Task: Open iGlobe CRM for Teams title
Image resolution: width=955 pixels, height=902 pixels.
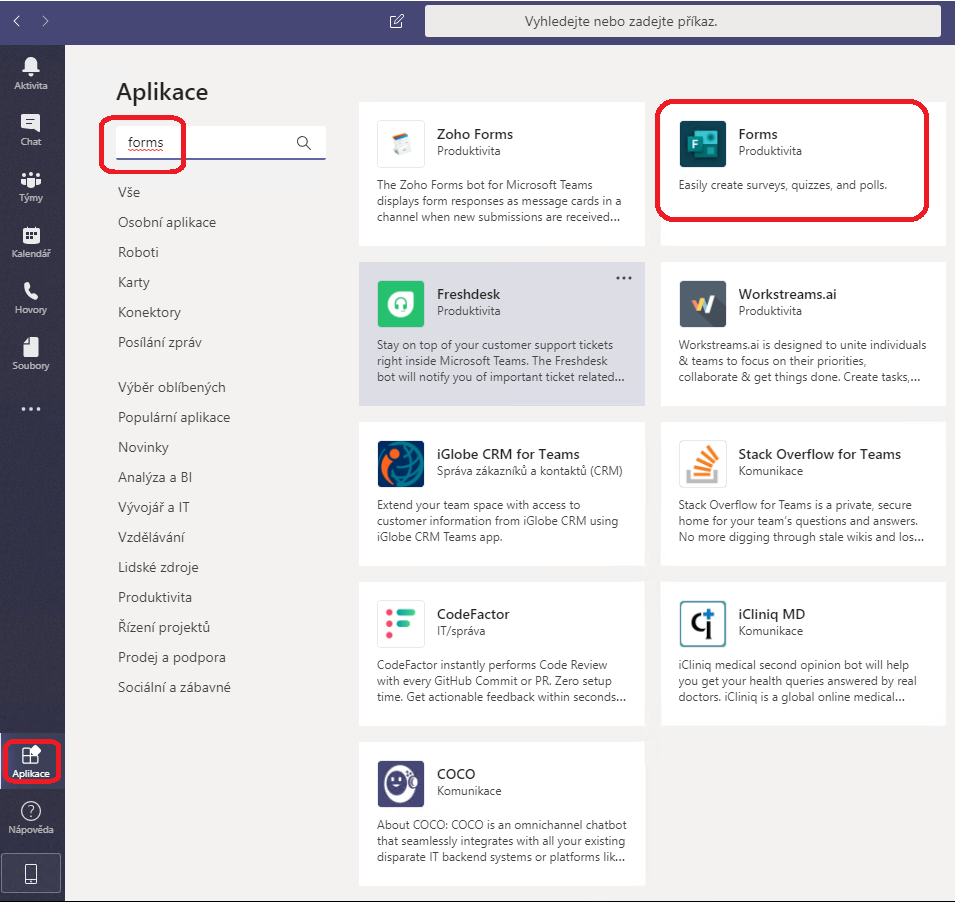Action: [x=508, y=454]
